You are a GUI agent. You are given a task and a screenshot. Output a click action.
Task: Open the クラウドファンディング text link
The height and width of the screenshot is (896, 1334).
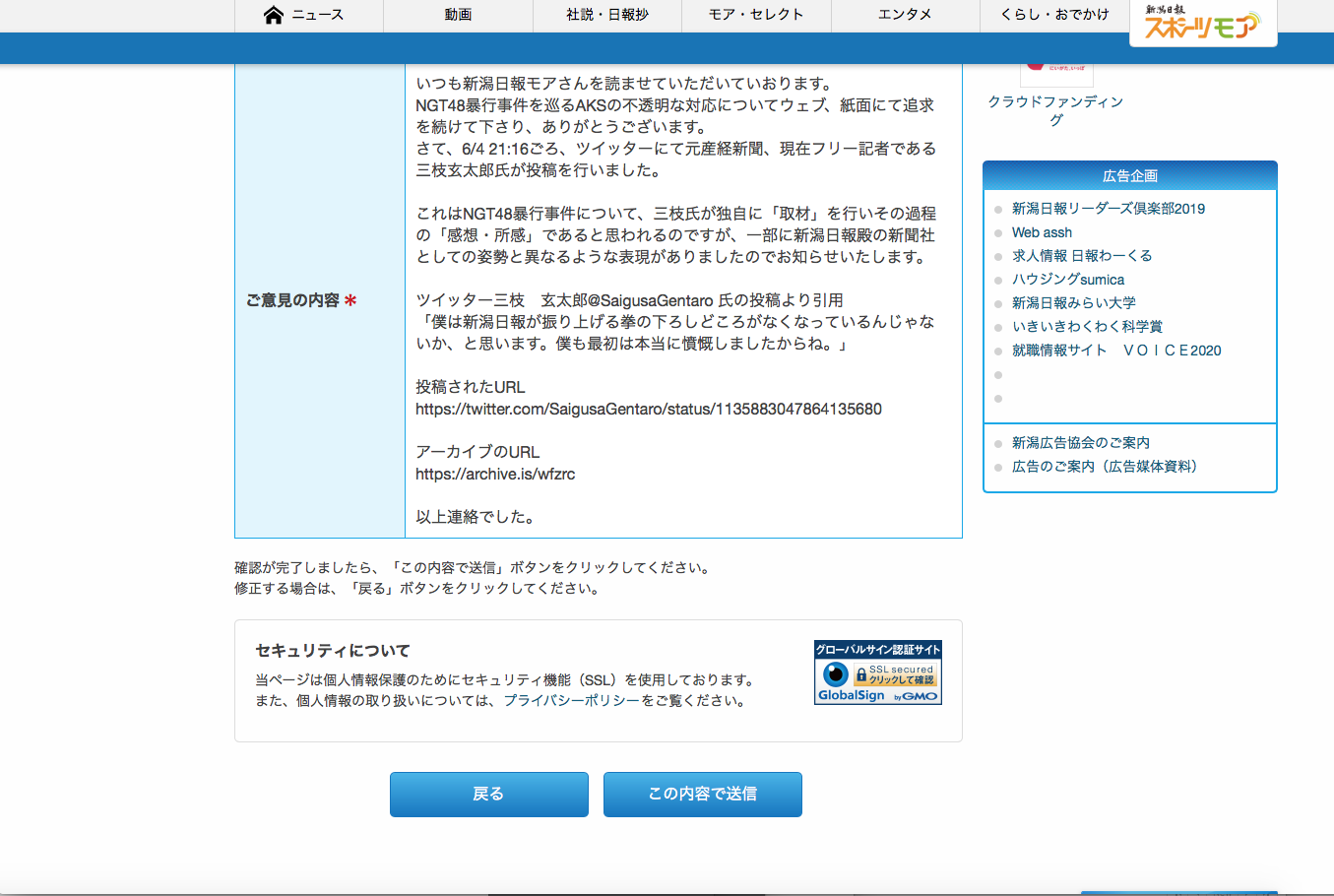[1056, 110]
